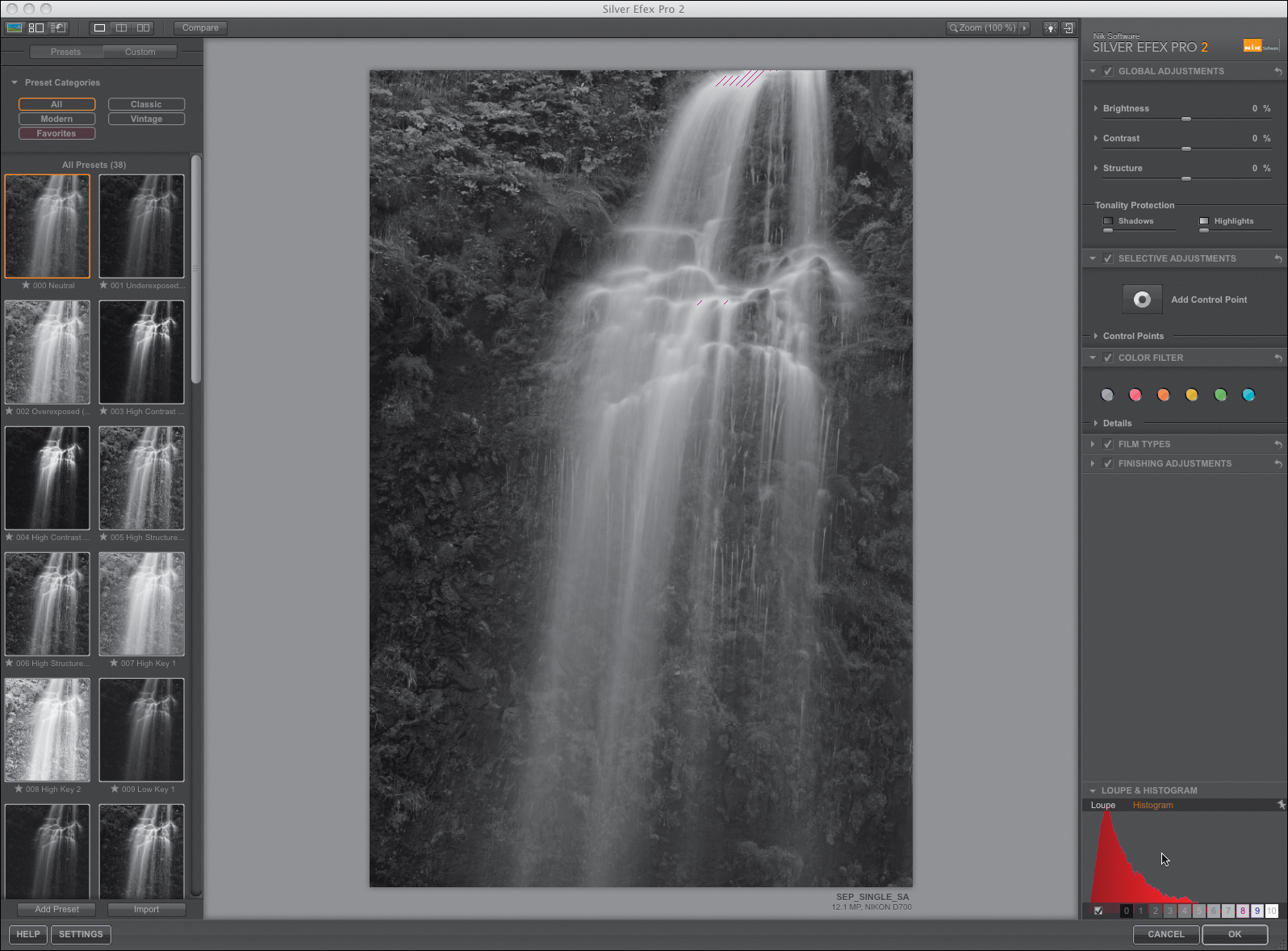This screenshot has width=1288, height=951.
Task: Reset Color Filter with undo arrow
Action: tap(1278, 358)
